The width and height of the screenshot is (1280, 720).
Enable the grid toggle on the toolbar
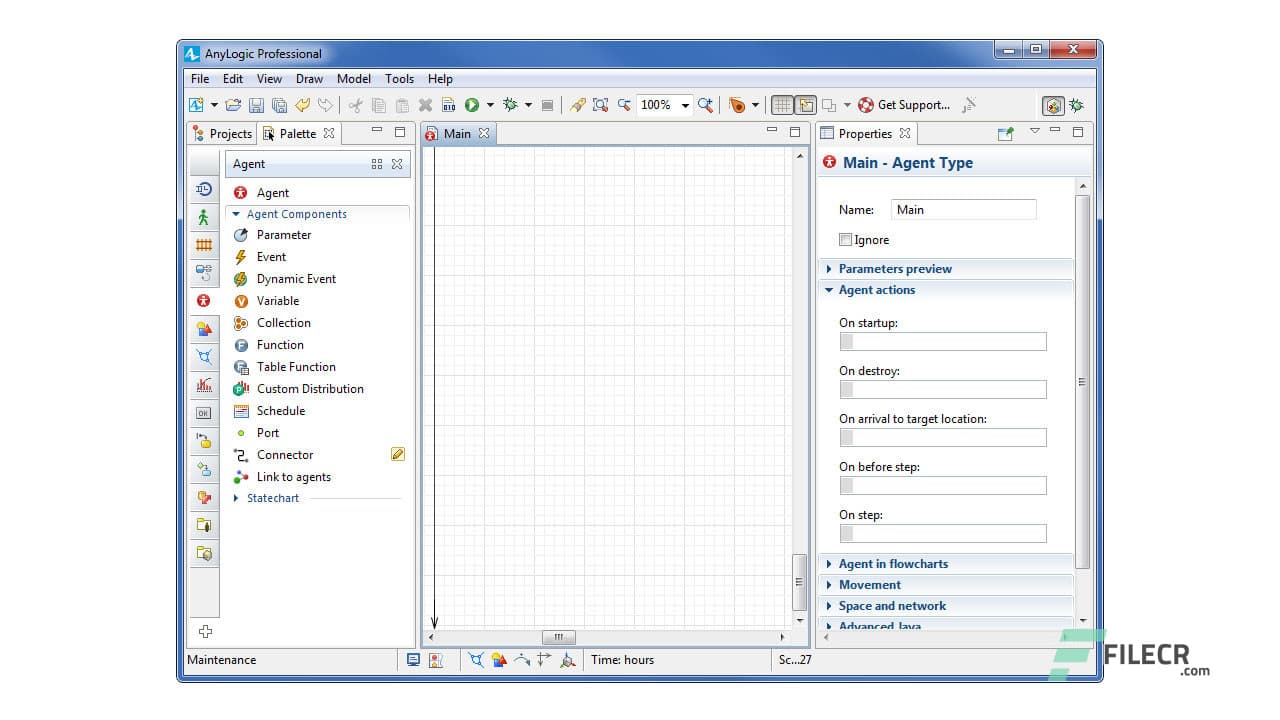[782, 105]
